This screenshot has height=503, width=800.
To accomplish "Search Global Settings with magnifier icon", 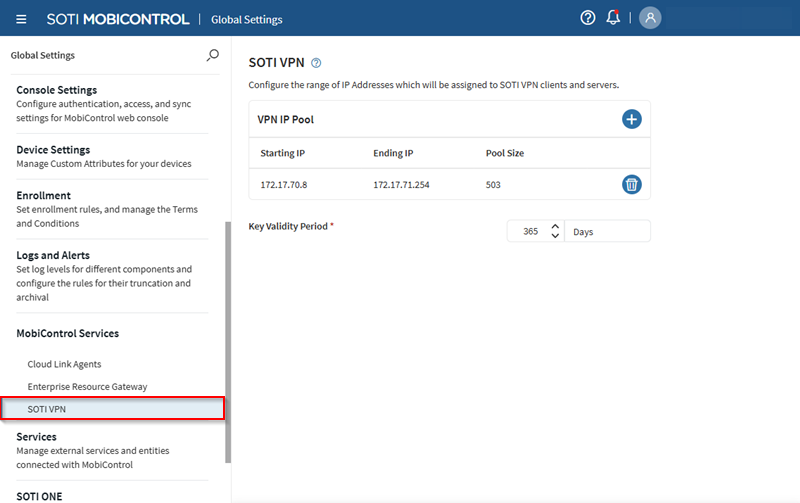I will (213, 55).
